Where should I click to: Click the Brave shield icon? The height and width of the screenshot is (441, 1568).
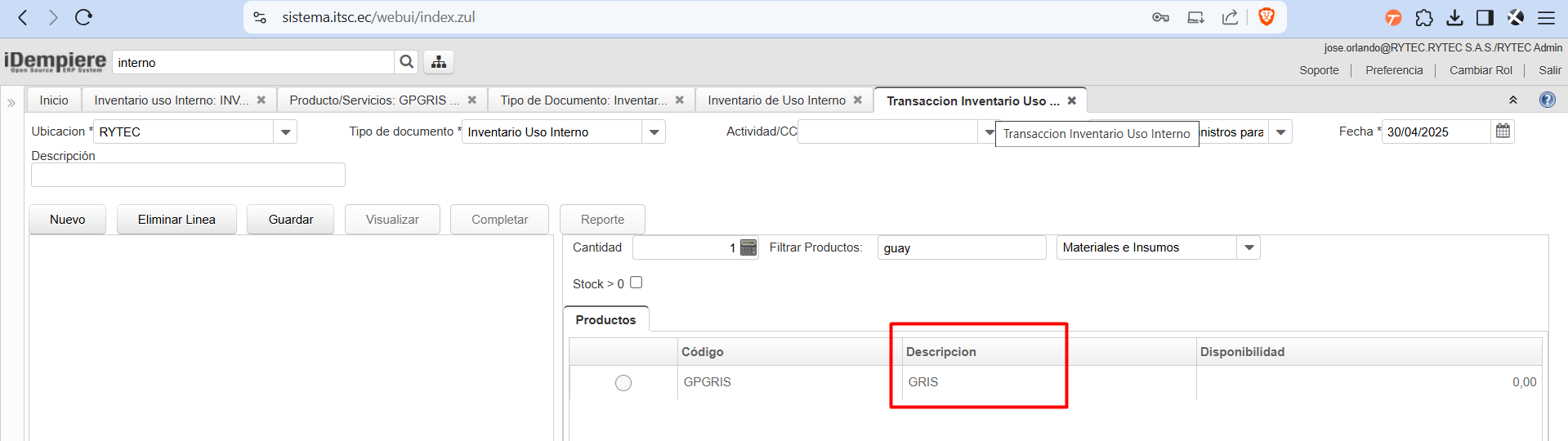tap(1266, 17)
